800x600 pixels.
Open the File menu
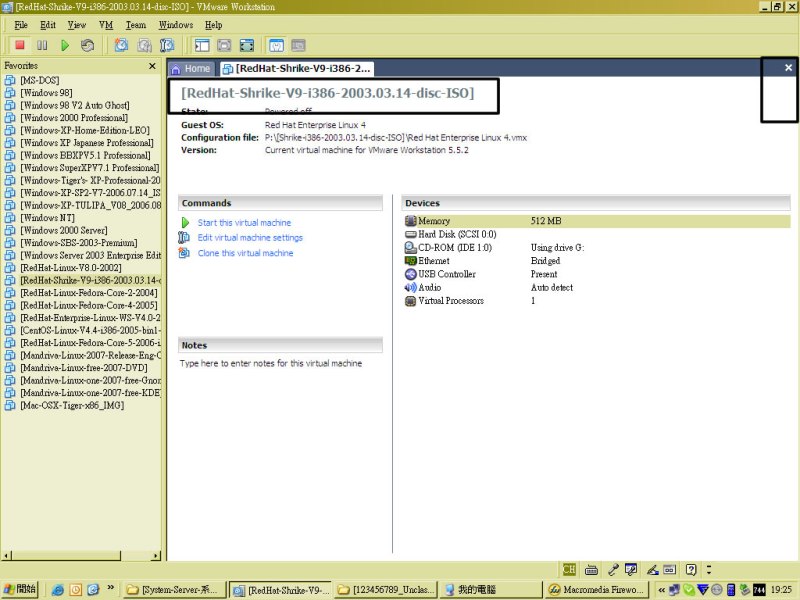tap(21, 25)
